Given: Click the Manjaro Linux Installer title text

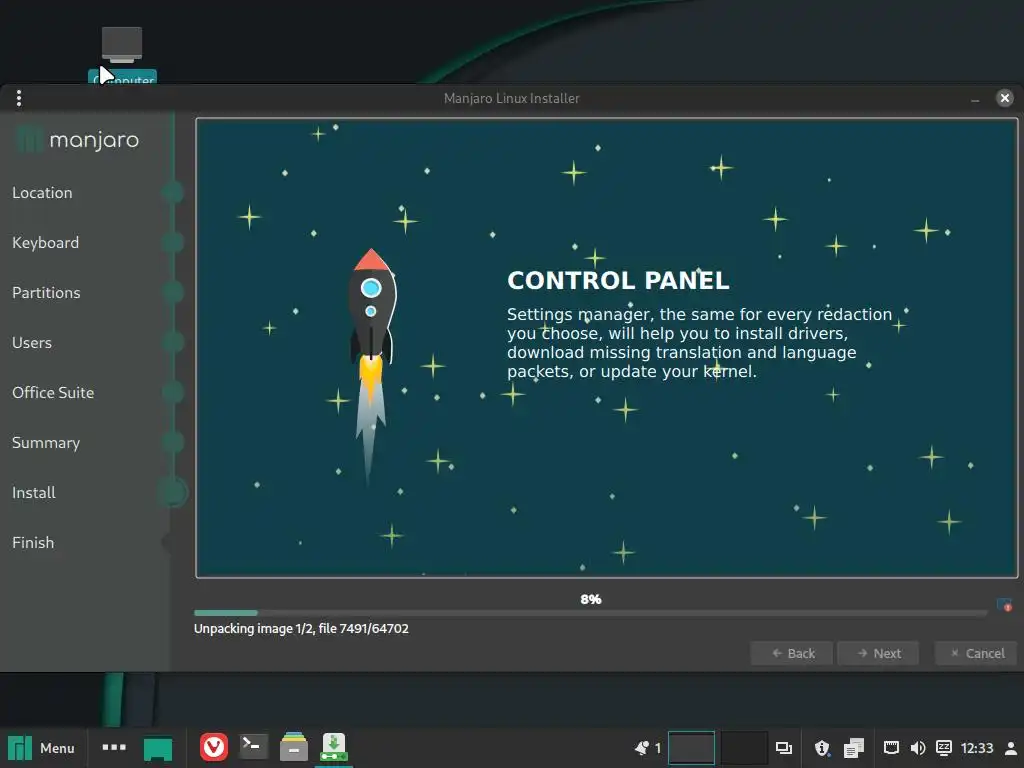Looking at the screenshot, I should (511, 98).
